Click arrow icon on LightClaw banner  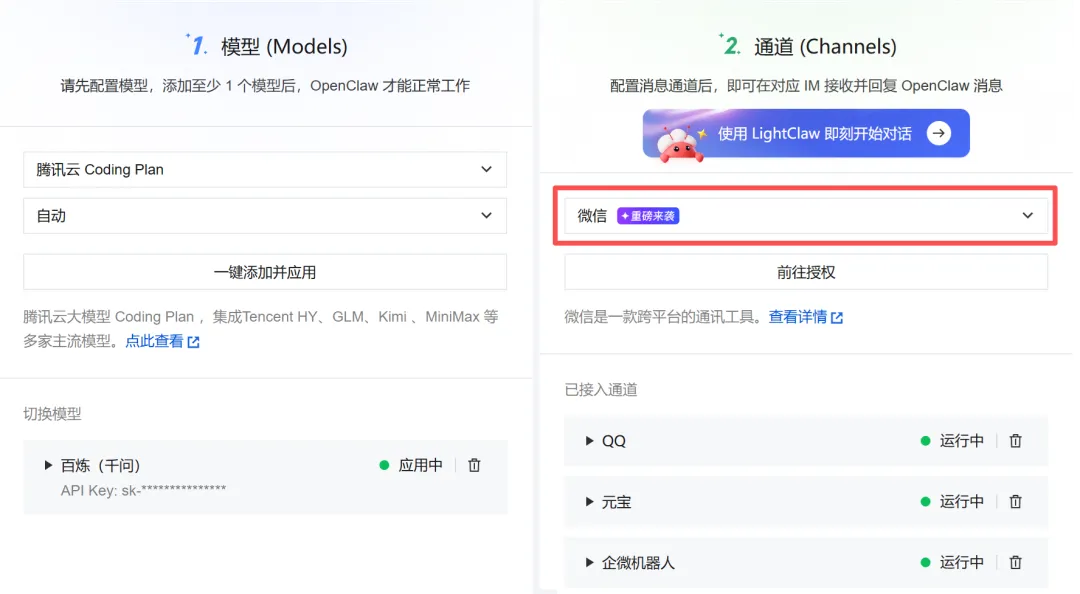click(939, 133)
